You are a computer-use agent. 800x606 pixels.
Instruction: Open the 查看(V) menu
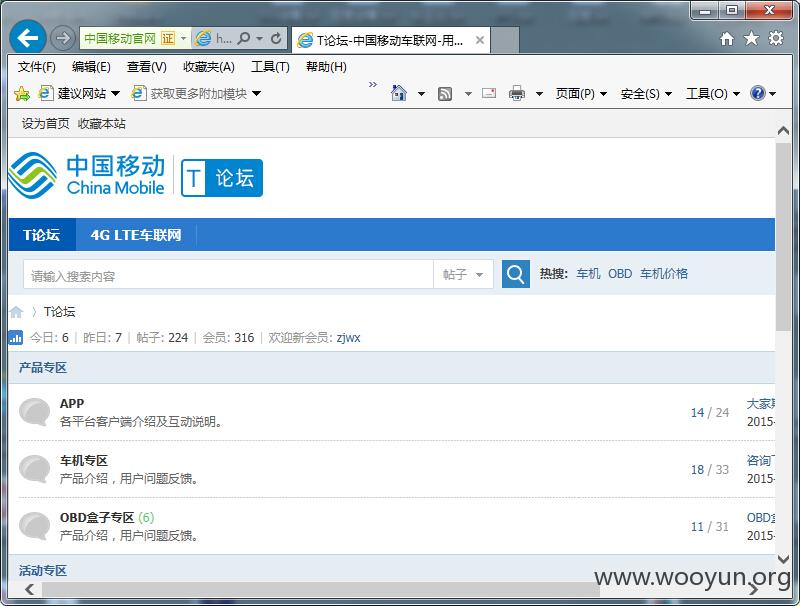point(147,67)
